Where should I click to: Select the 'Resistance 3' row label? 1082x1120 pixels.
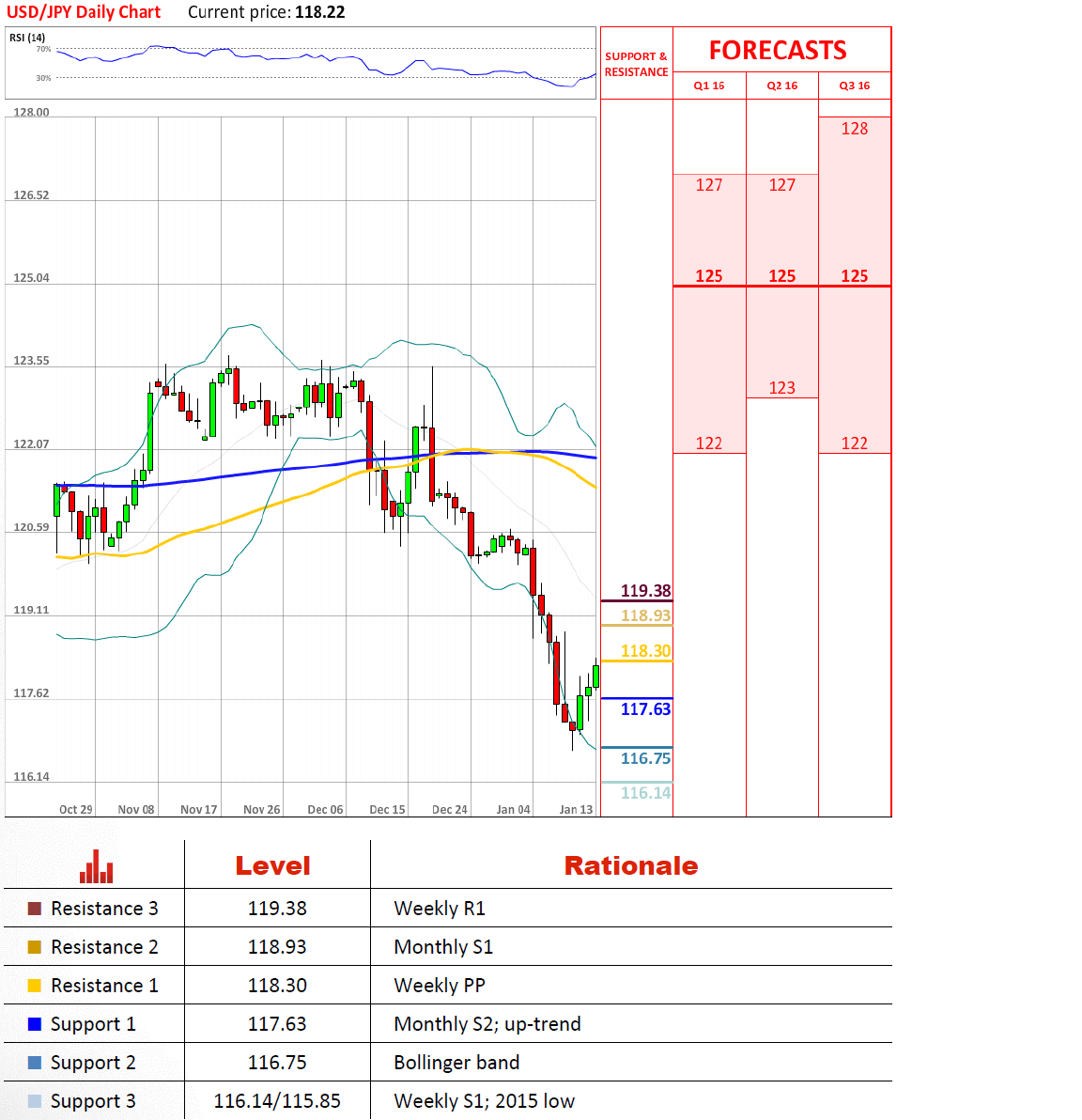pyautogui.click(x=104, y=909)
